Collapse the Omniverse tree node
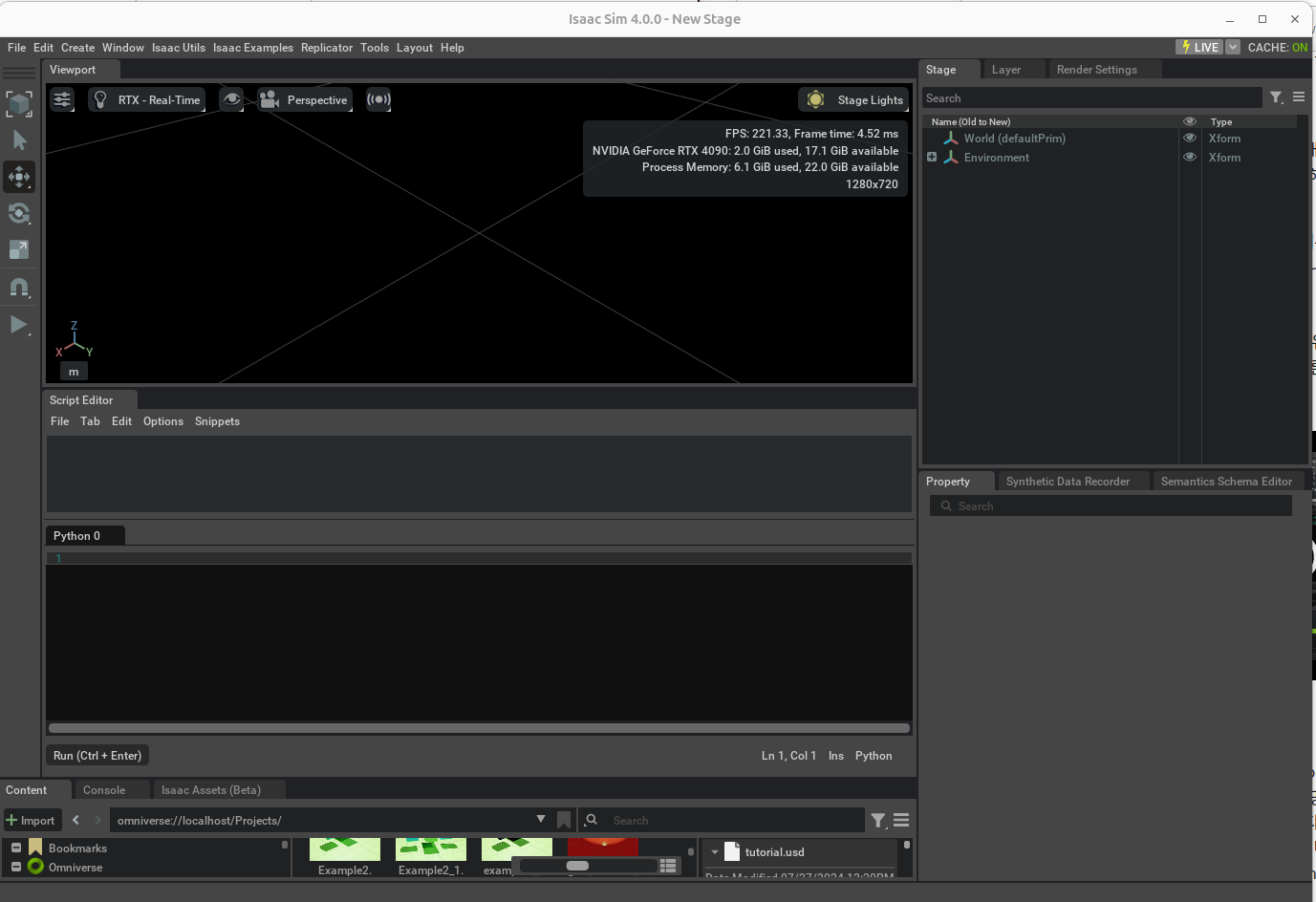Image resolution: width=1316 pixels, height=902 pixels. tap(16, 867)
